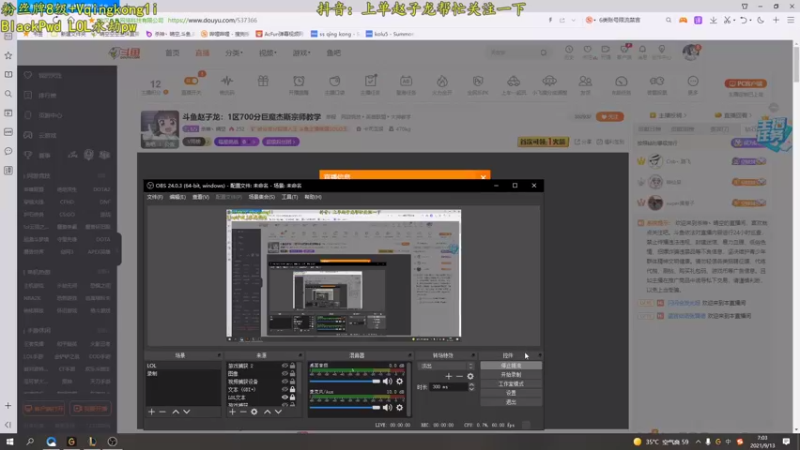The width and height of the screenshot is (800, 450).
Task: Add a new scene in OBS scenes panel
Action: (152, 412)
